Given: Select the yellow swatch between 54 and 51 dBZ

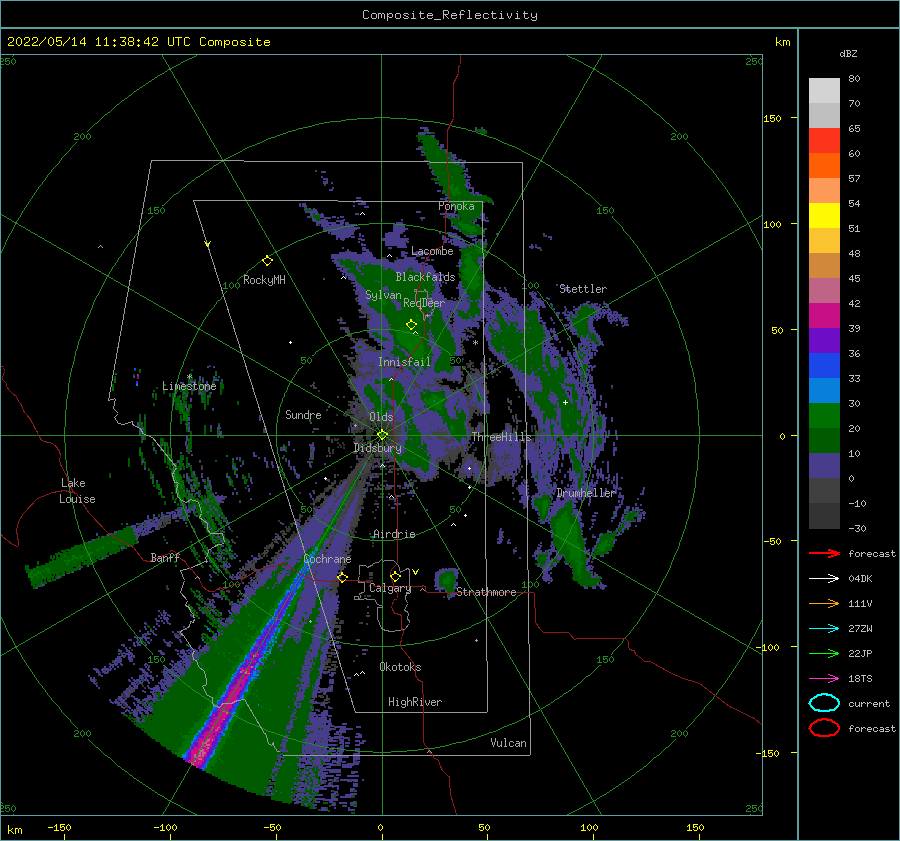Looking at the screenshot, I should pyautogui.click(x=824, y=216).
